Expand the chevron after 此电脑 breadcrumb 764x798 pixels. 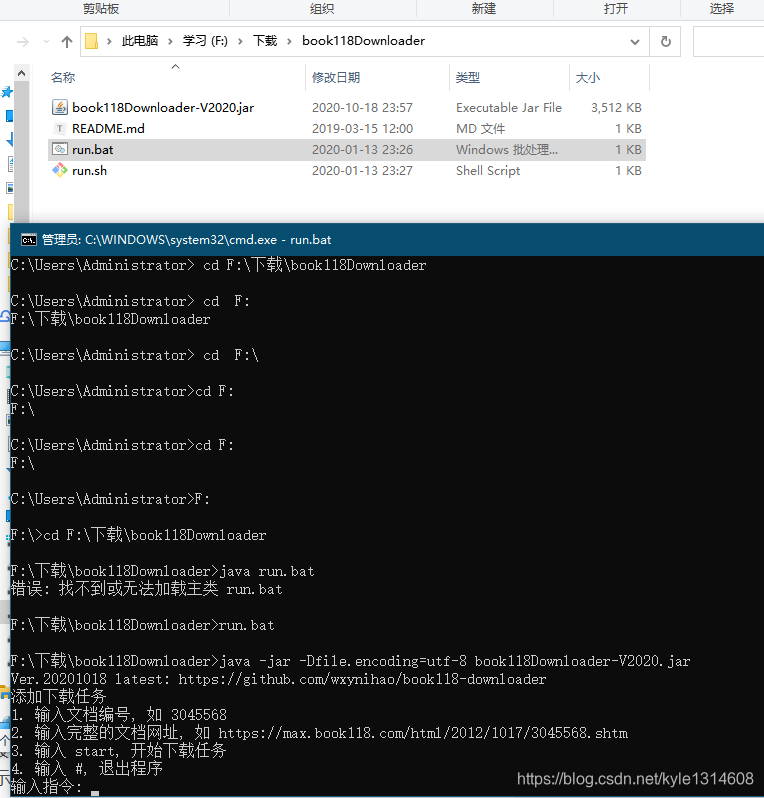171,41
